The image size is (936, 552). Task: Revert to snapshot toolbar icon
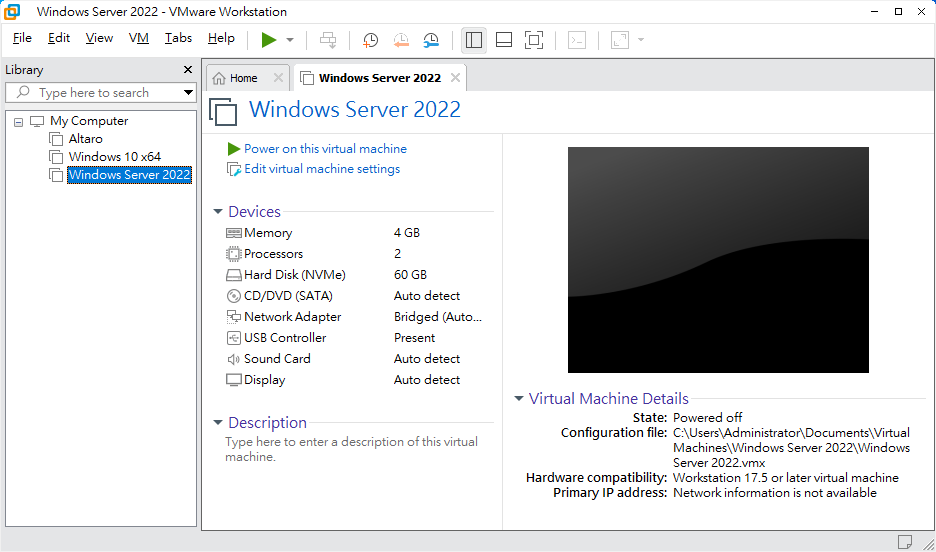401,40
